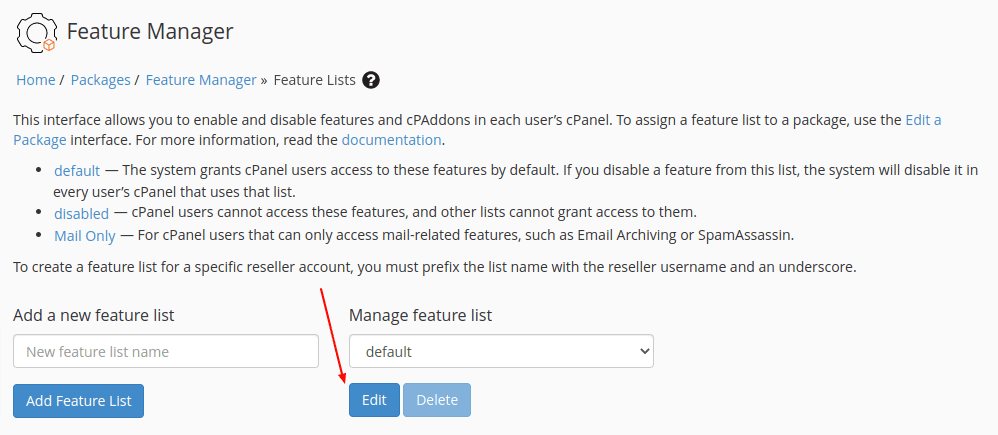The height and width of the screenshot is (435, 998).
Task: Click the Edit button
Action: click(x=374, y=400)
